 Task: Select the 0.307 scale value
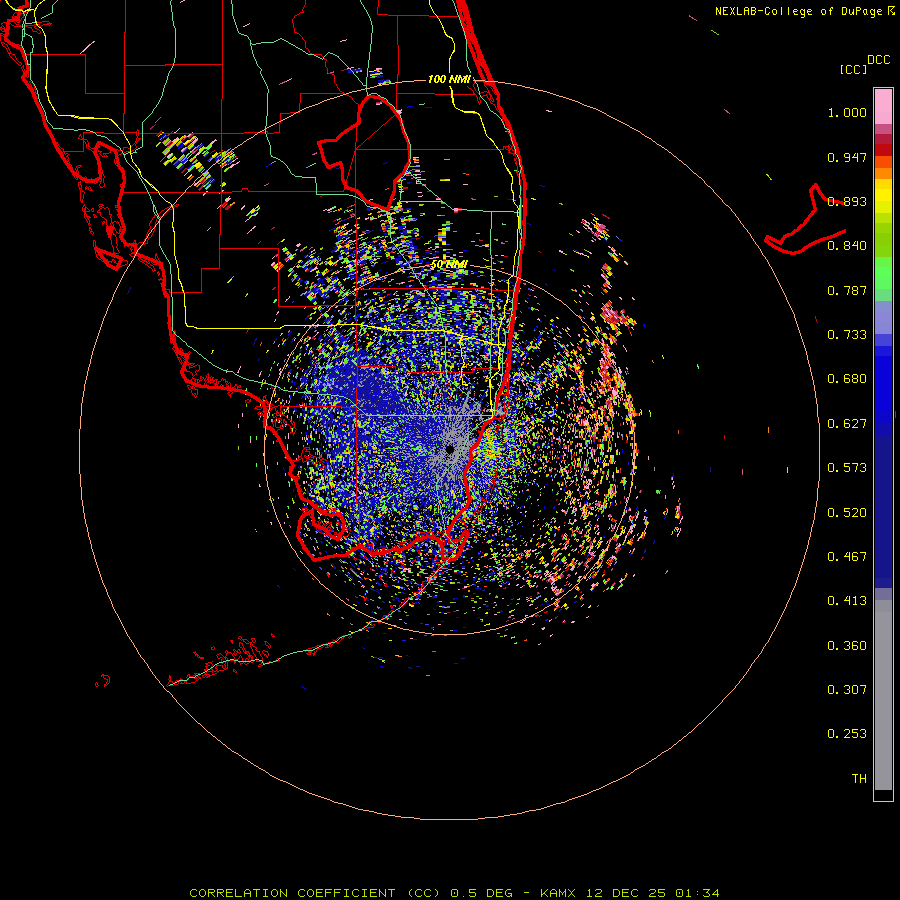coord(847,690)
